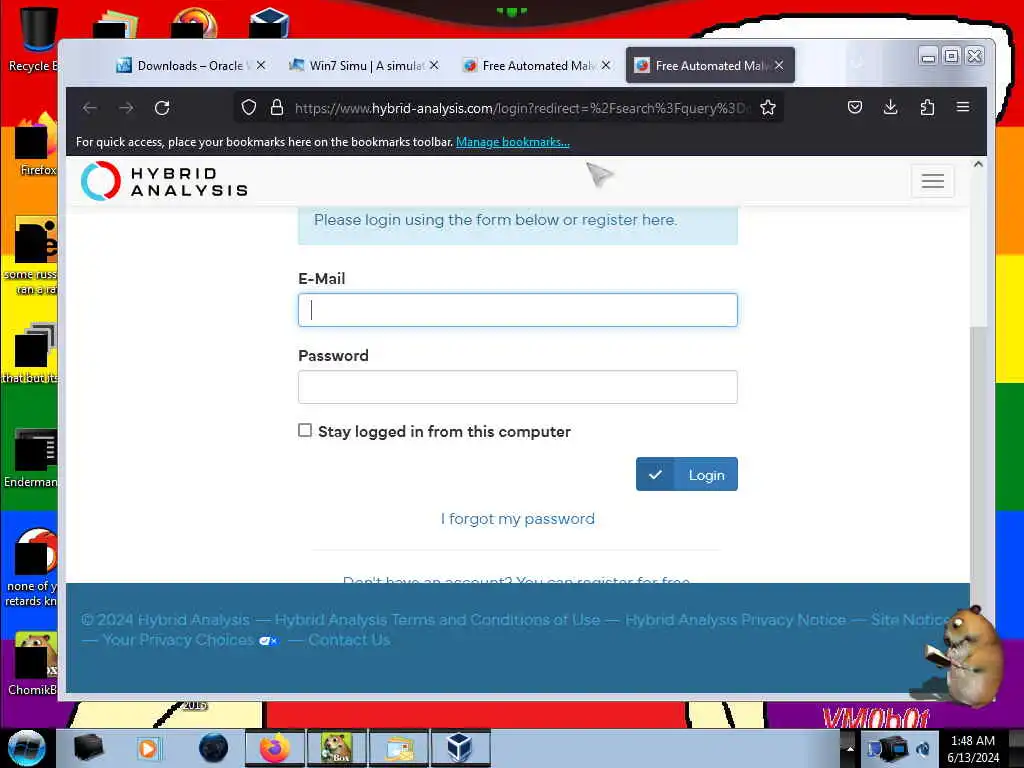Click the Hybrid Analysis logo
Image resolution: width=1024 pixels, height=768 pixels.
click(165, 181)
